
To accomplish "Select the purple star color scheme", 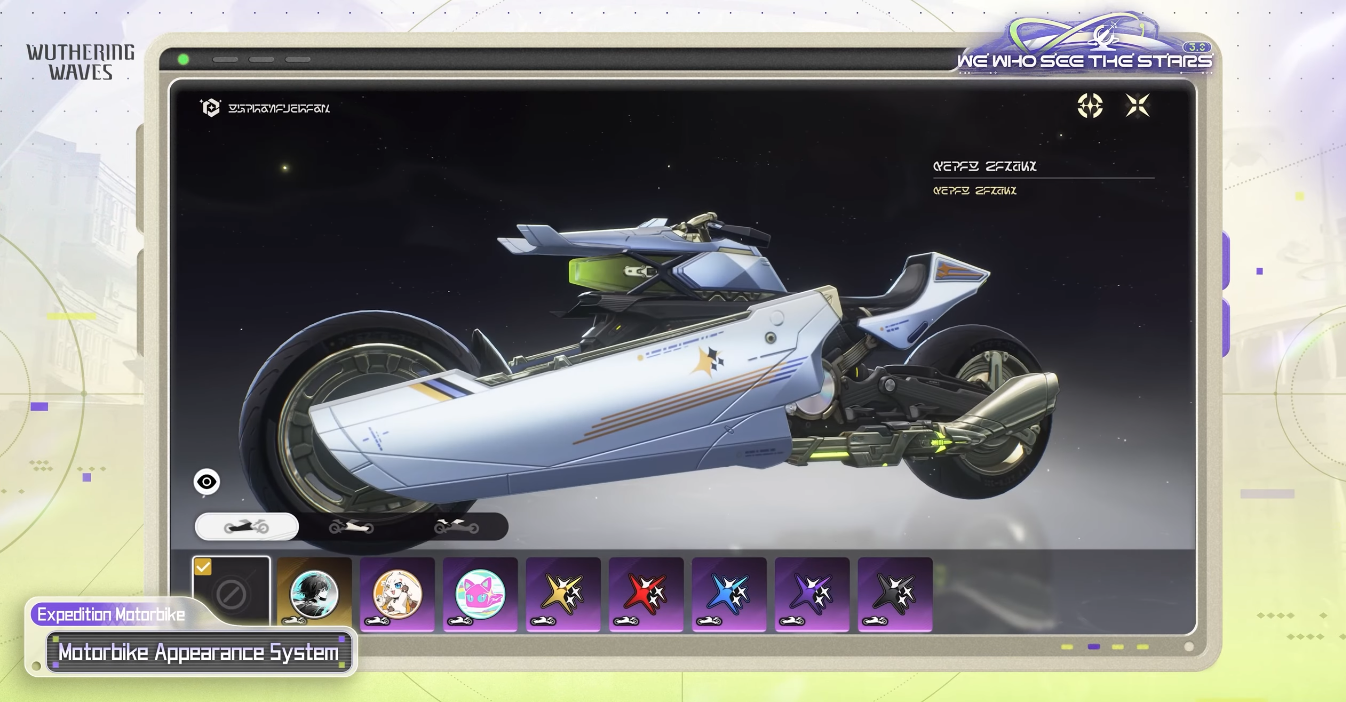I will (812, 594).
